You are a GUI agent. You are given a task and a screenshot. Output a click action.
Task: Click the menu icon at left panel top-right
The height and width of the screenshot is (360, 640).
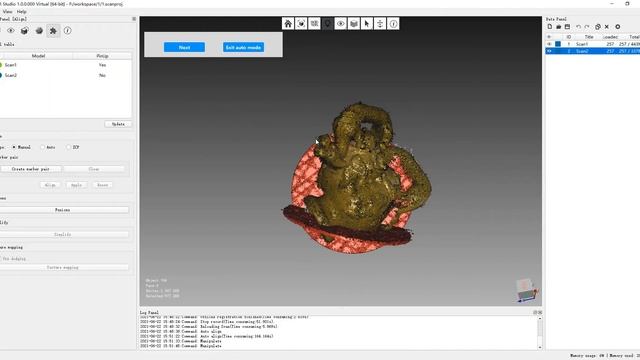pos(134,19)
